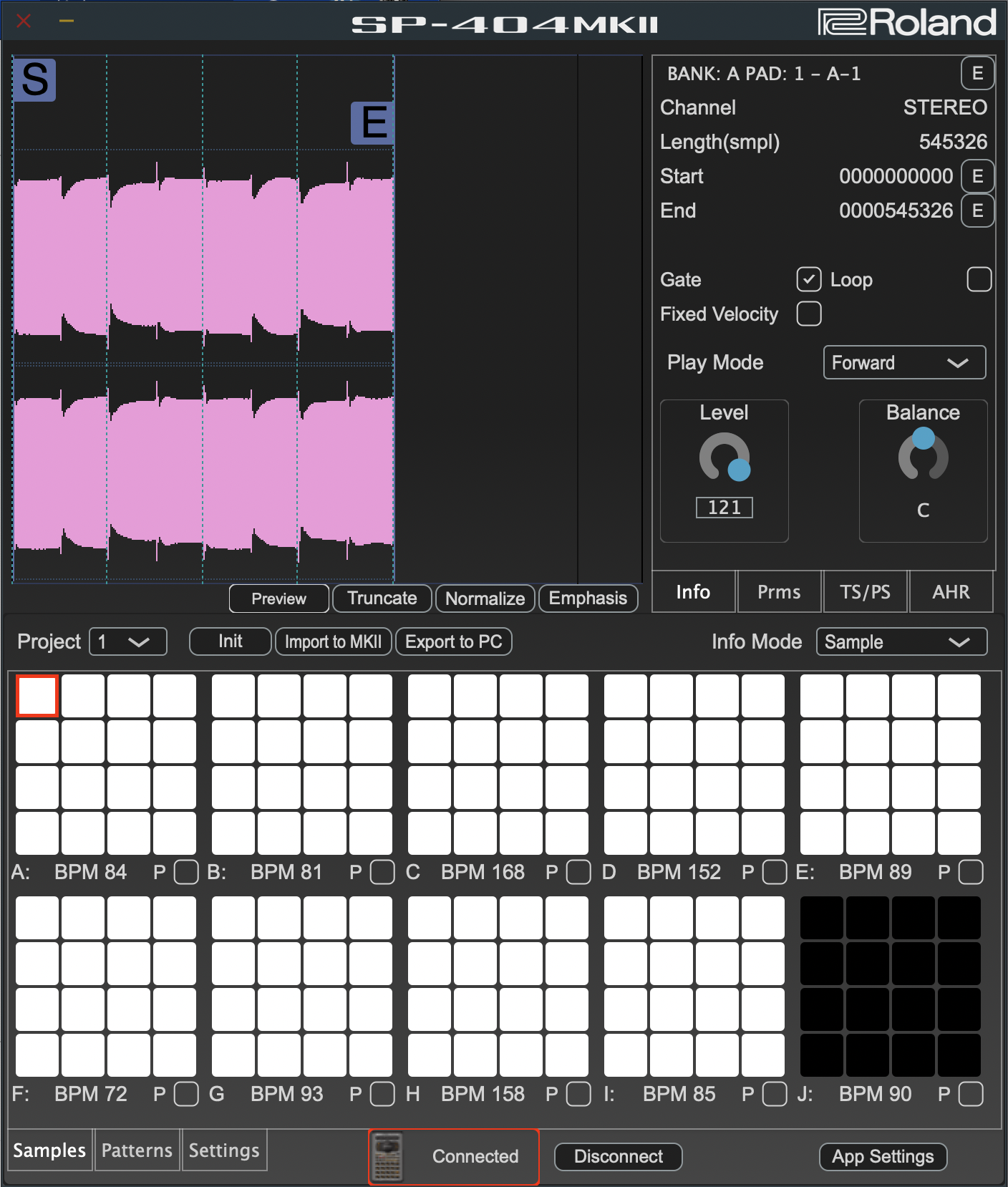The image size is (1008, 1187).
Task: Open the Info Mode dropdown showing Sample
Action: click(x=901, y=641)
